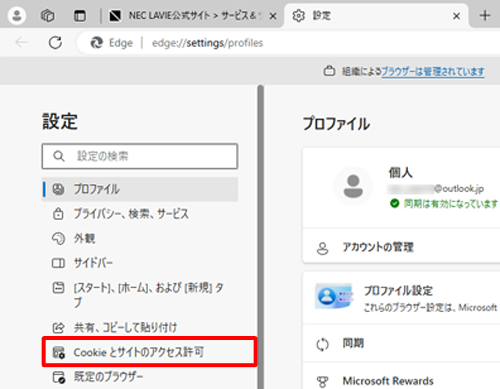Click the プロファイル page heading
This screenshot has height=389, width=500.
click(336, 124)
